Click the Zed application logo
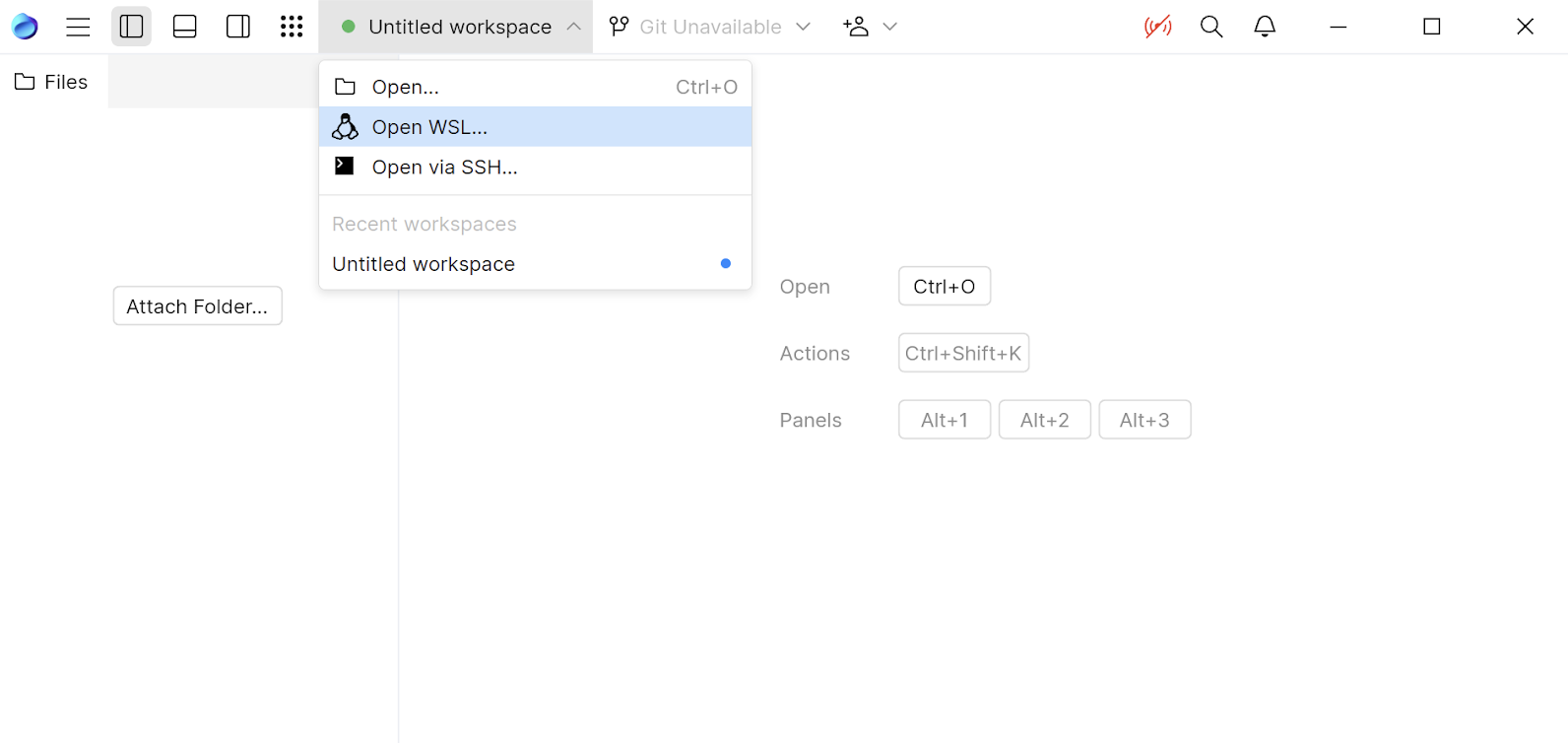Screen dimensions: 1568x743 (24, 27)
